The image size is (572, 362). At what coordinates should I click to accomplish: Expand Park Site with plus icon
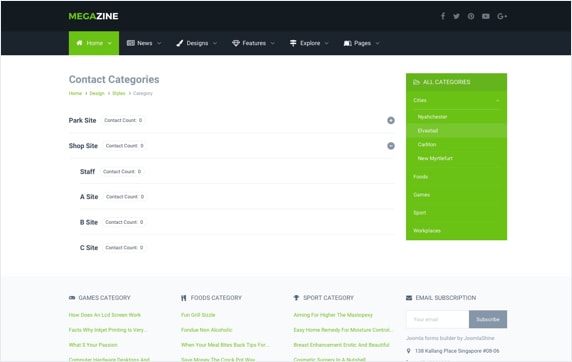pos(391,120)
